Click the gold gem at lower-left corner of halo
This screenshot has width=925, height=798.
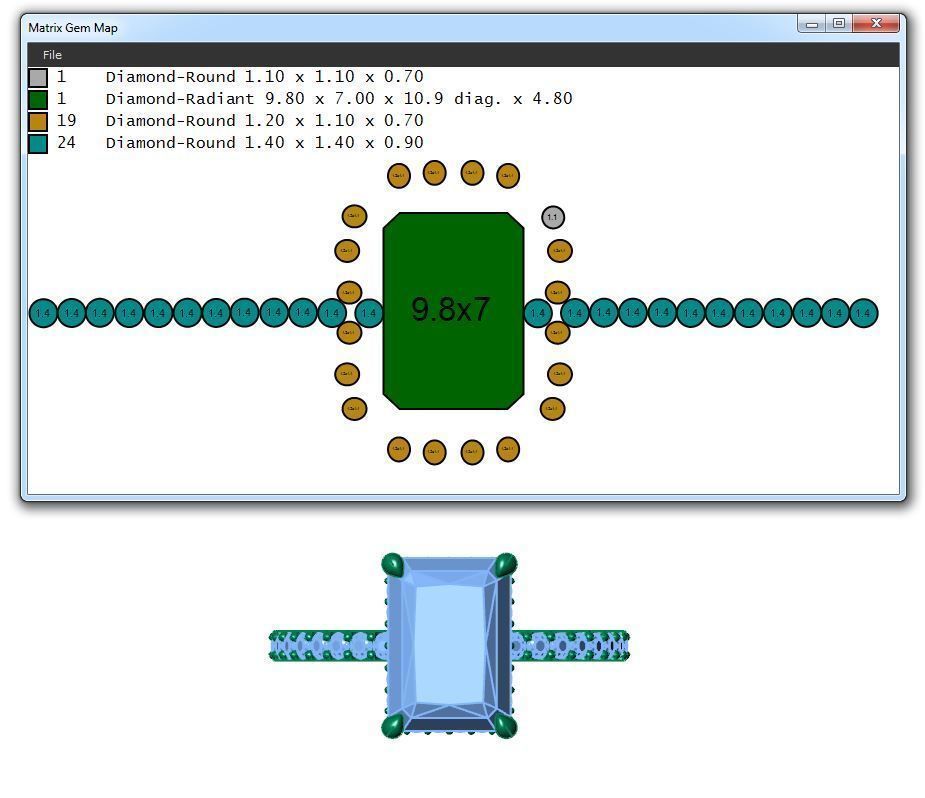pos(355,409)
